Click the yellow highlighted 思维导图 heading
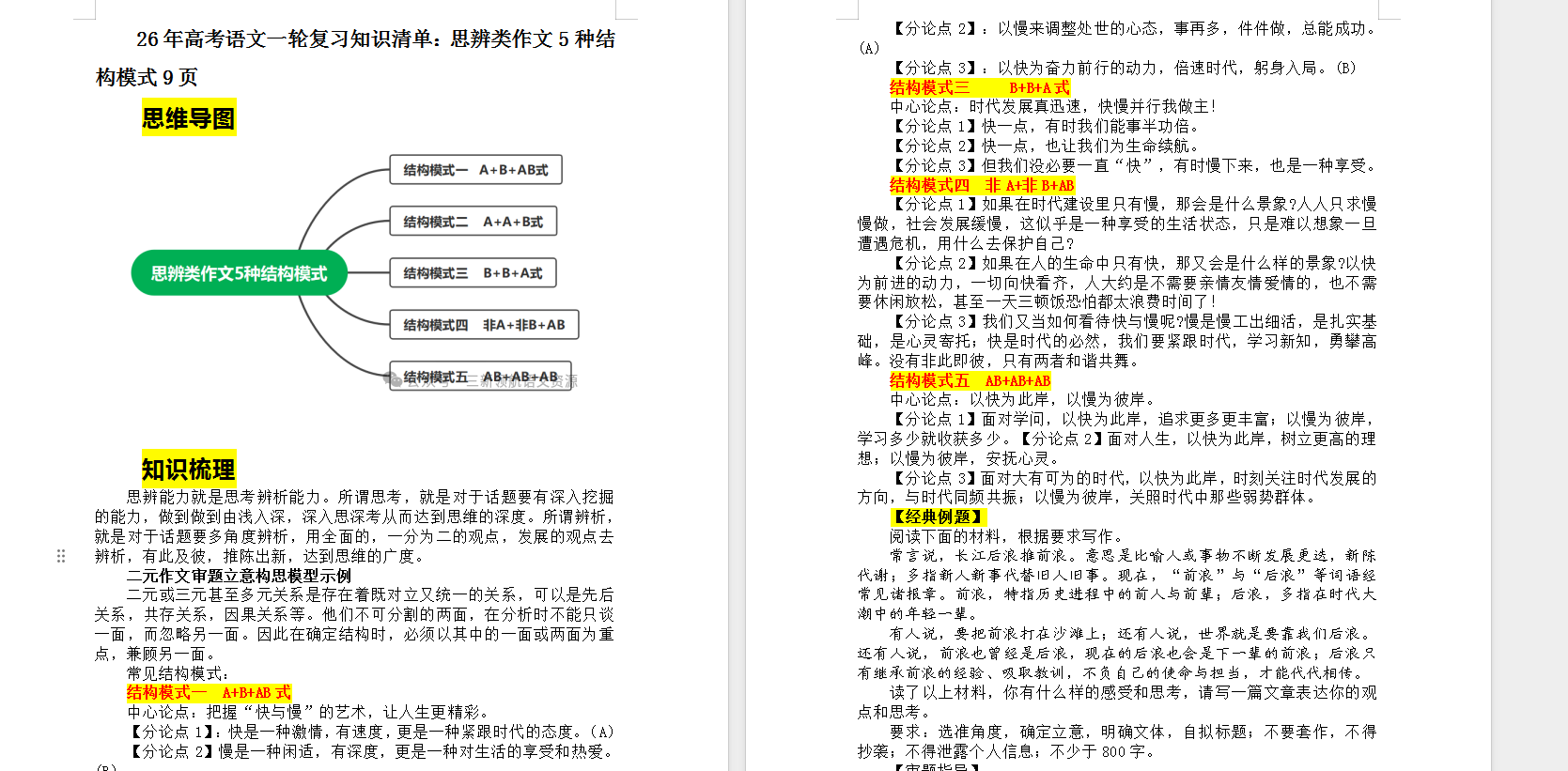The image size is (1568, 771). click(x=188, y=118)
